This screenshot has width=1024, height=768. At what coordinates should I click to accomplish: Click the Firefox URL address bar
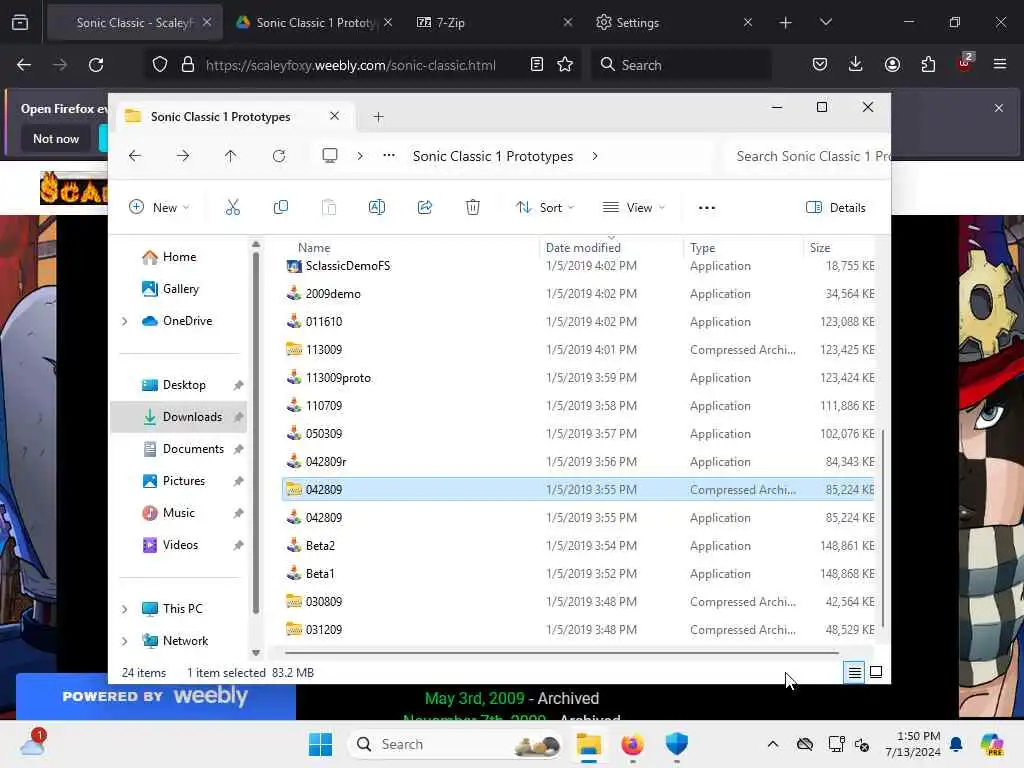click(350, 65)
